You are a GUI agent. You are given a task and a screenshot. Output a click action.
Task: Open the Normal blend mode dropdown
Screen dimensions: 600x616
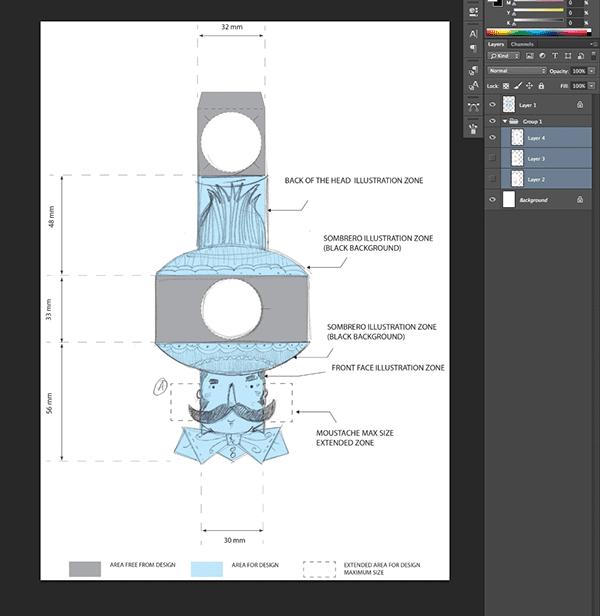pos(516,71)
